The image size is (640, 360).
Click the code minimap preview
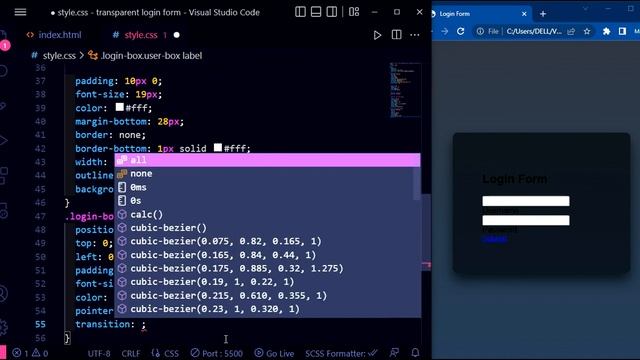[405, 90]
